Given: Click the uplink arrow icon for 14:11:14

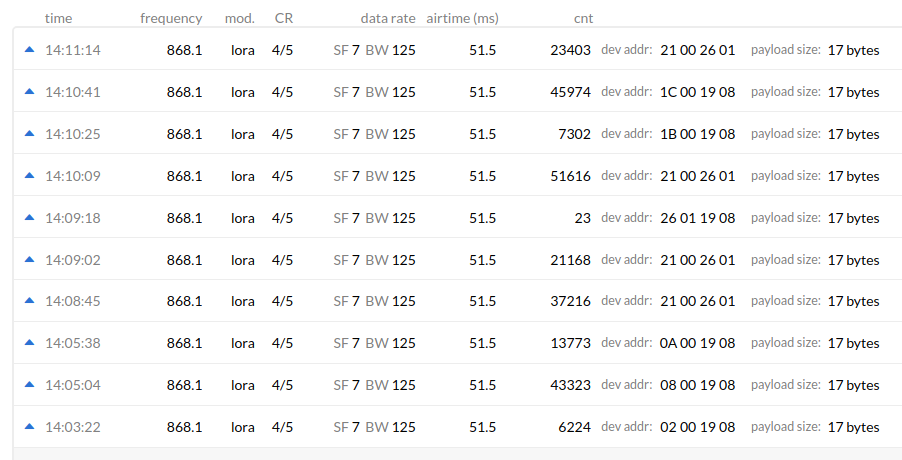Looking at the screenshot, I should click(29, 49).
